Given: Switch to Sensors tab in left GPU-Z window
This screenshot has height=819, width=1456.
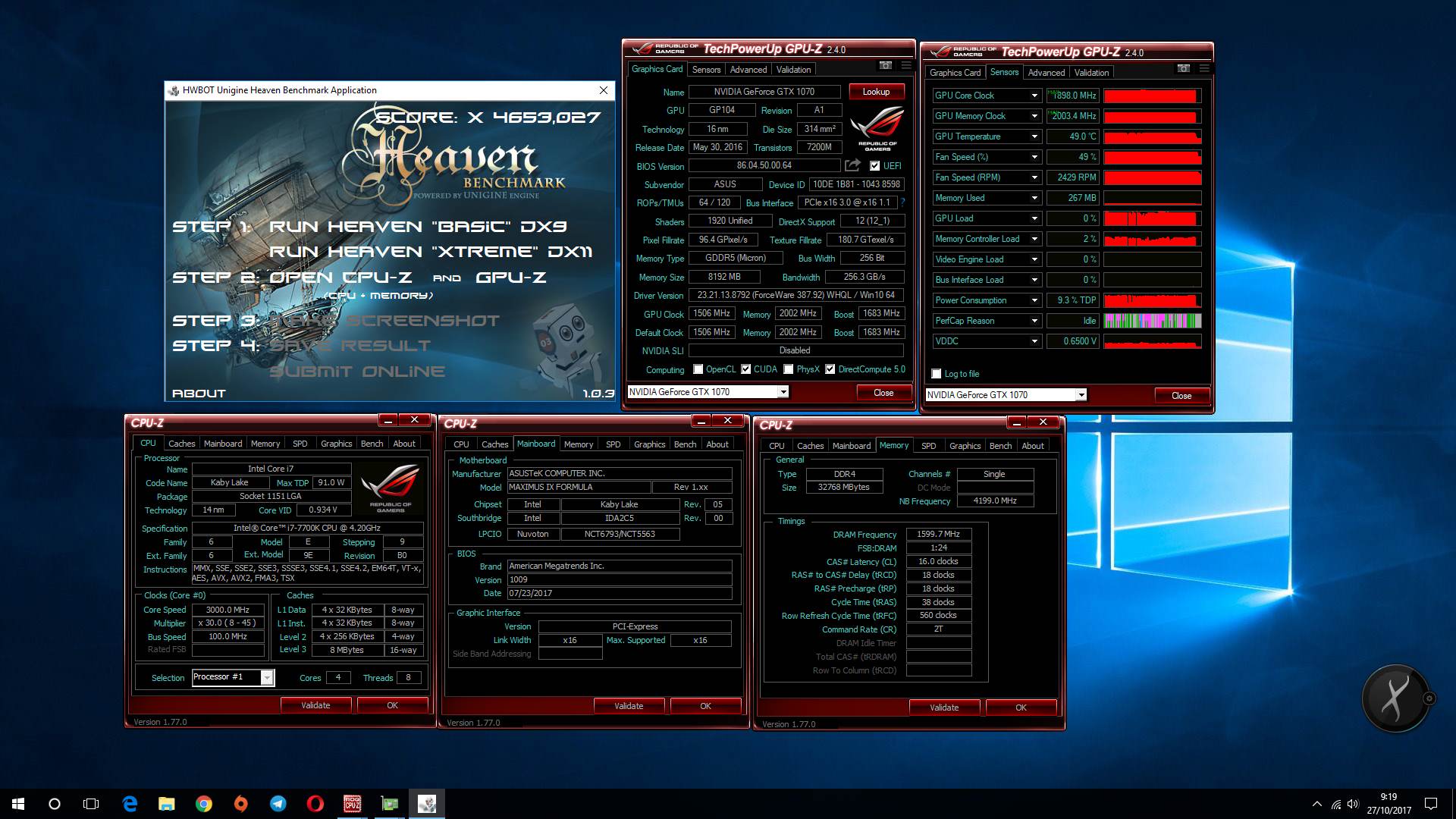Looking at the screenshot, I should point(706,70).
